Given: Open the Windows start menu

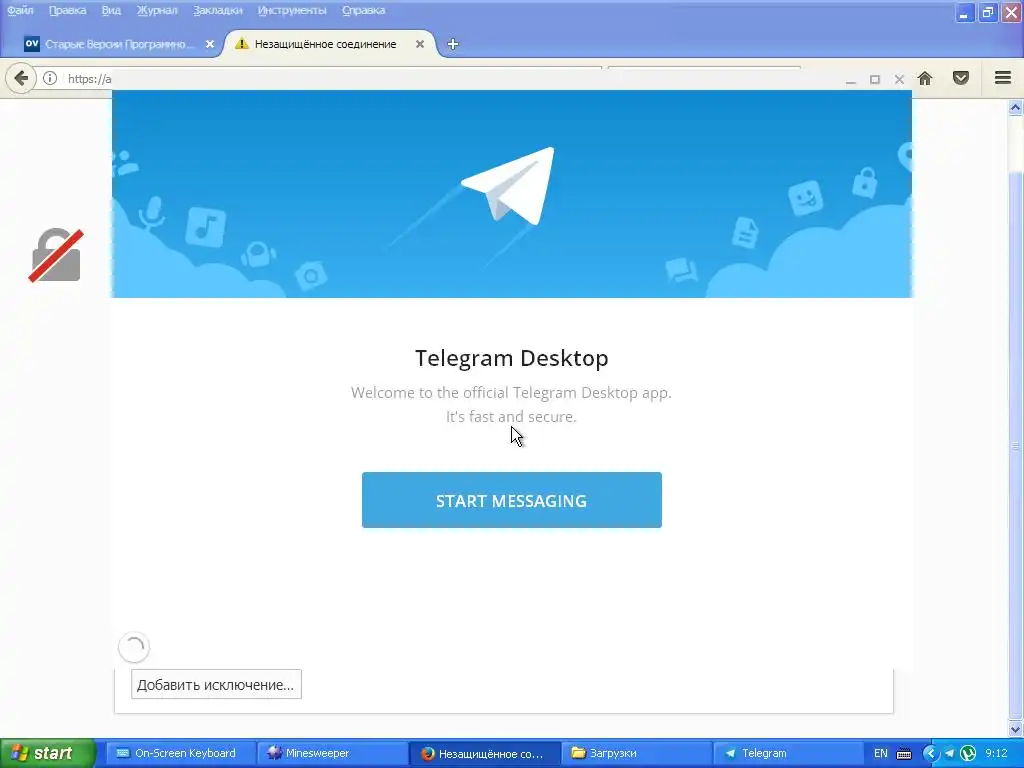Looking at the screenshot, I should [47, 753].
